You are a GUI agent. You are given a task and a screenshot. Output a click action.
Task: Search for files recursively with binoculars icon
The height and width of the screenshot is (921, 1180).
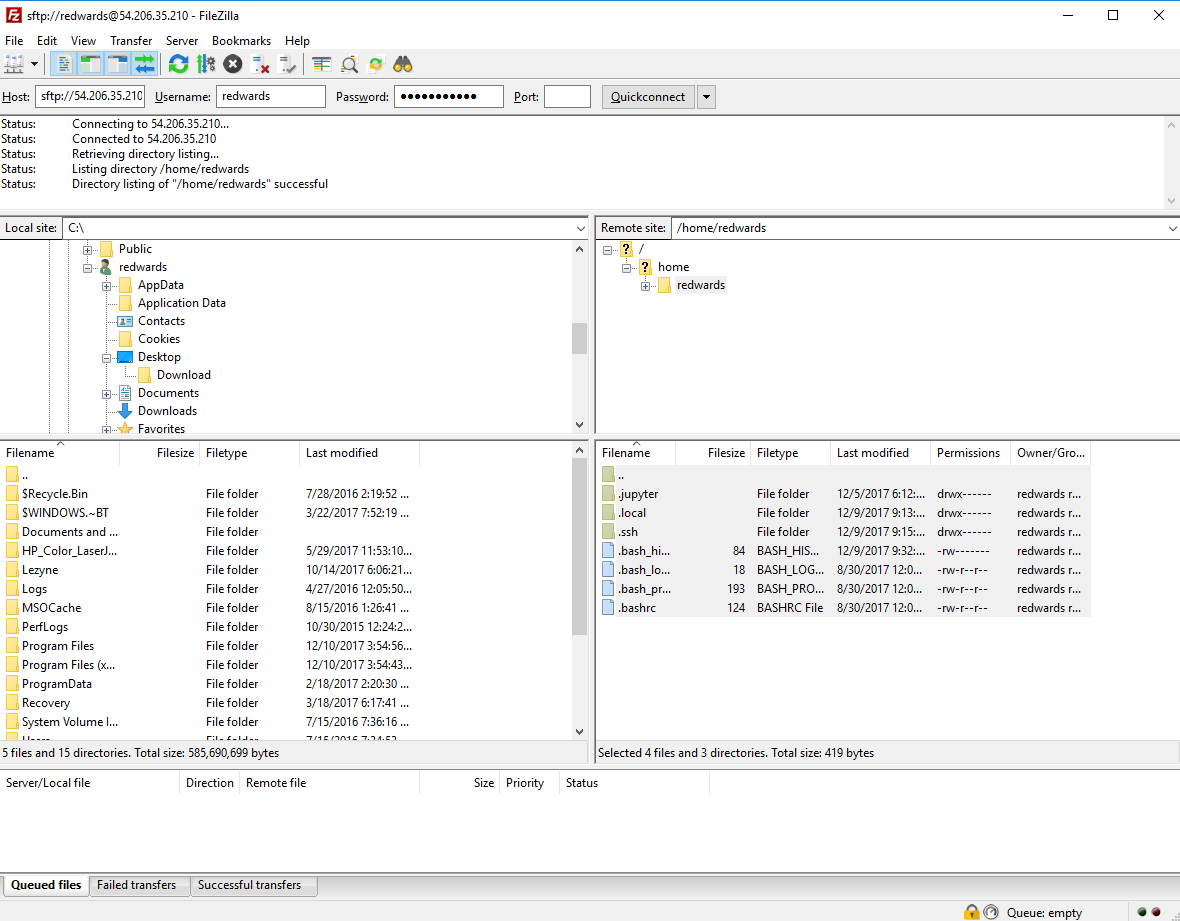pyautogui.click(x=403, y=65)
